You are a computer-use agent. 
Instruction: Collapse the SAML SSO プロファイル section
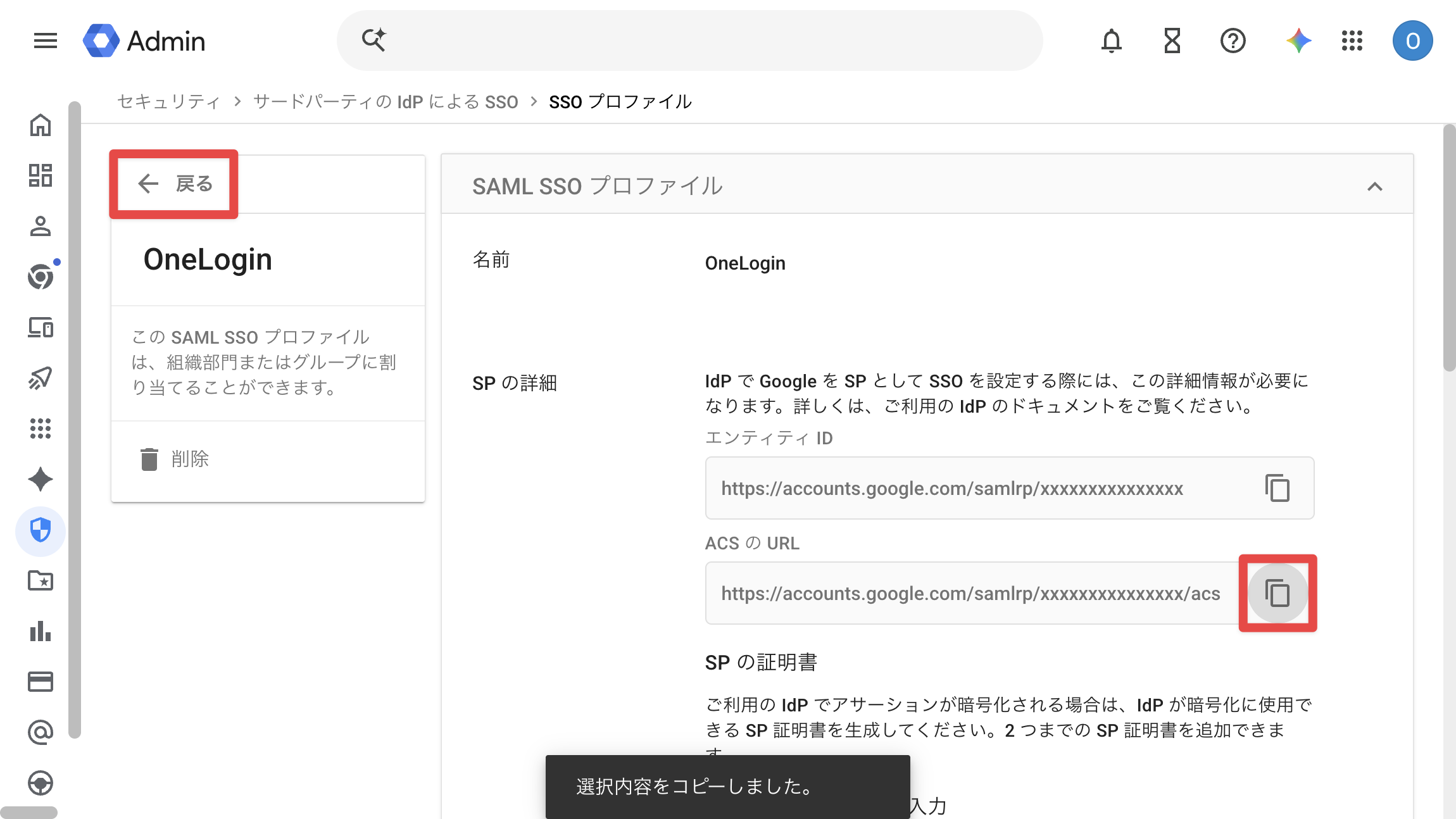(1374, 186)
